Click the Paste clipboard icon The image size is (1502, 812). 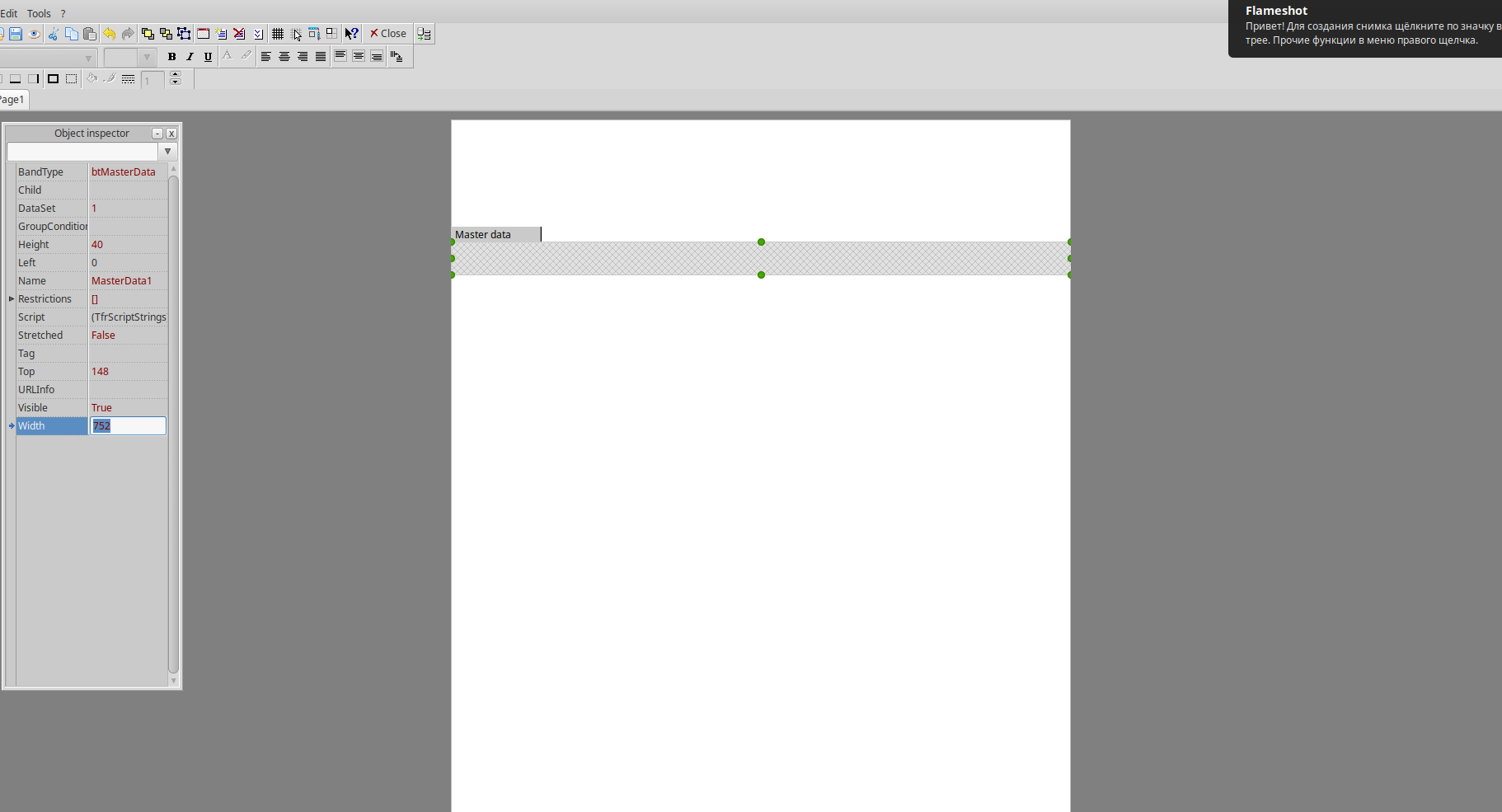(90, 34)
